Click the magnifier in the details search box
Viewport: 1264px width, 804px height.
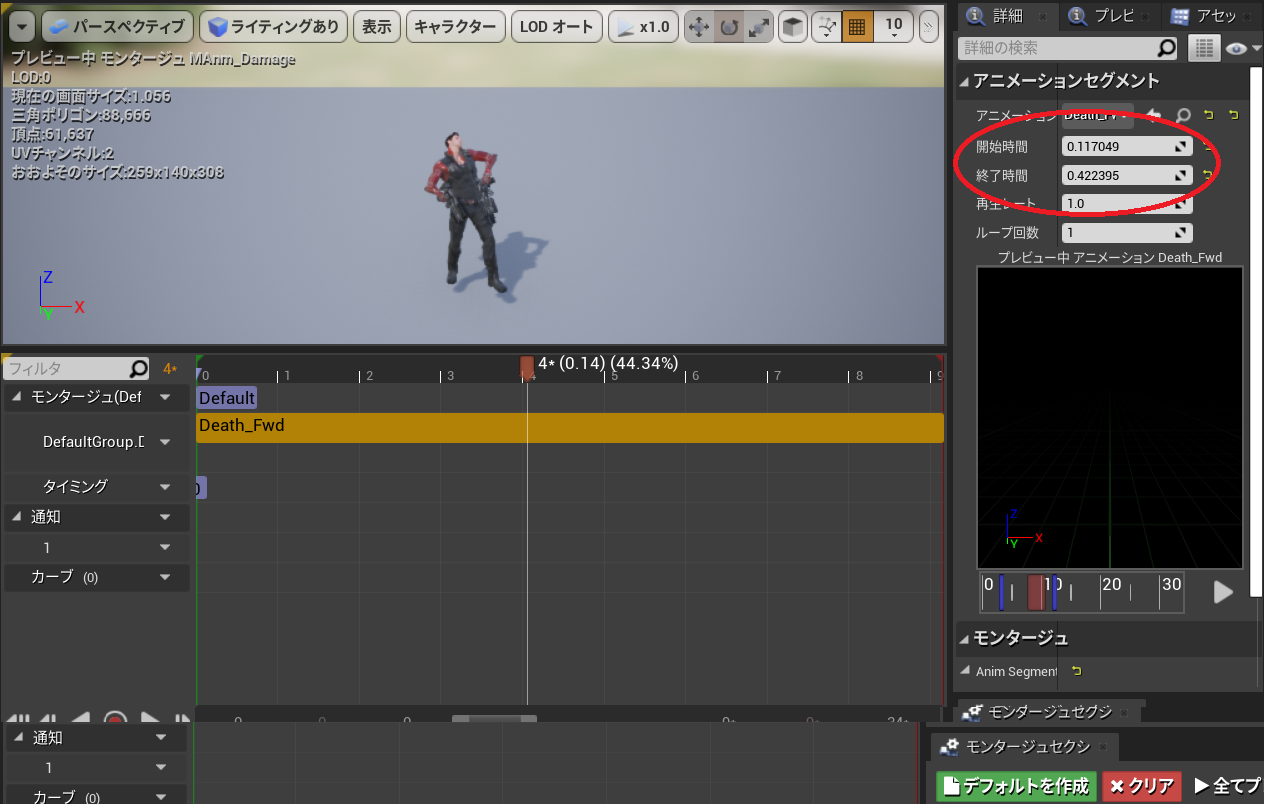[1166, 47]
